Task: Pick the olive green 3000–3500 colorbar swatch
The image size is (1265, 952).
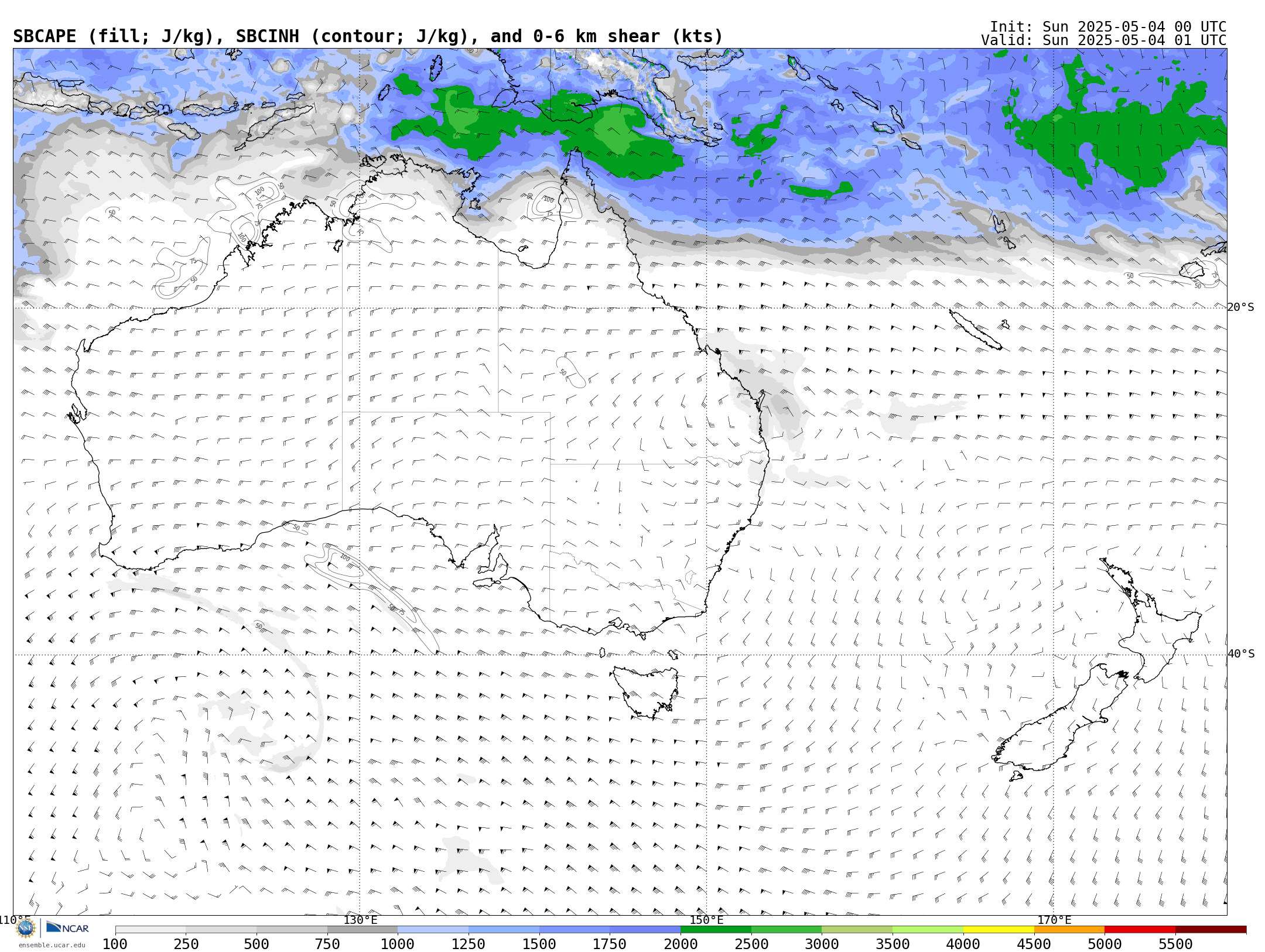Action: [x=857, y=930]
